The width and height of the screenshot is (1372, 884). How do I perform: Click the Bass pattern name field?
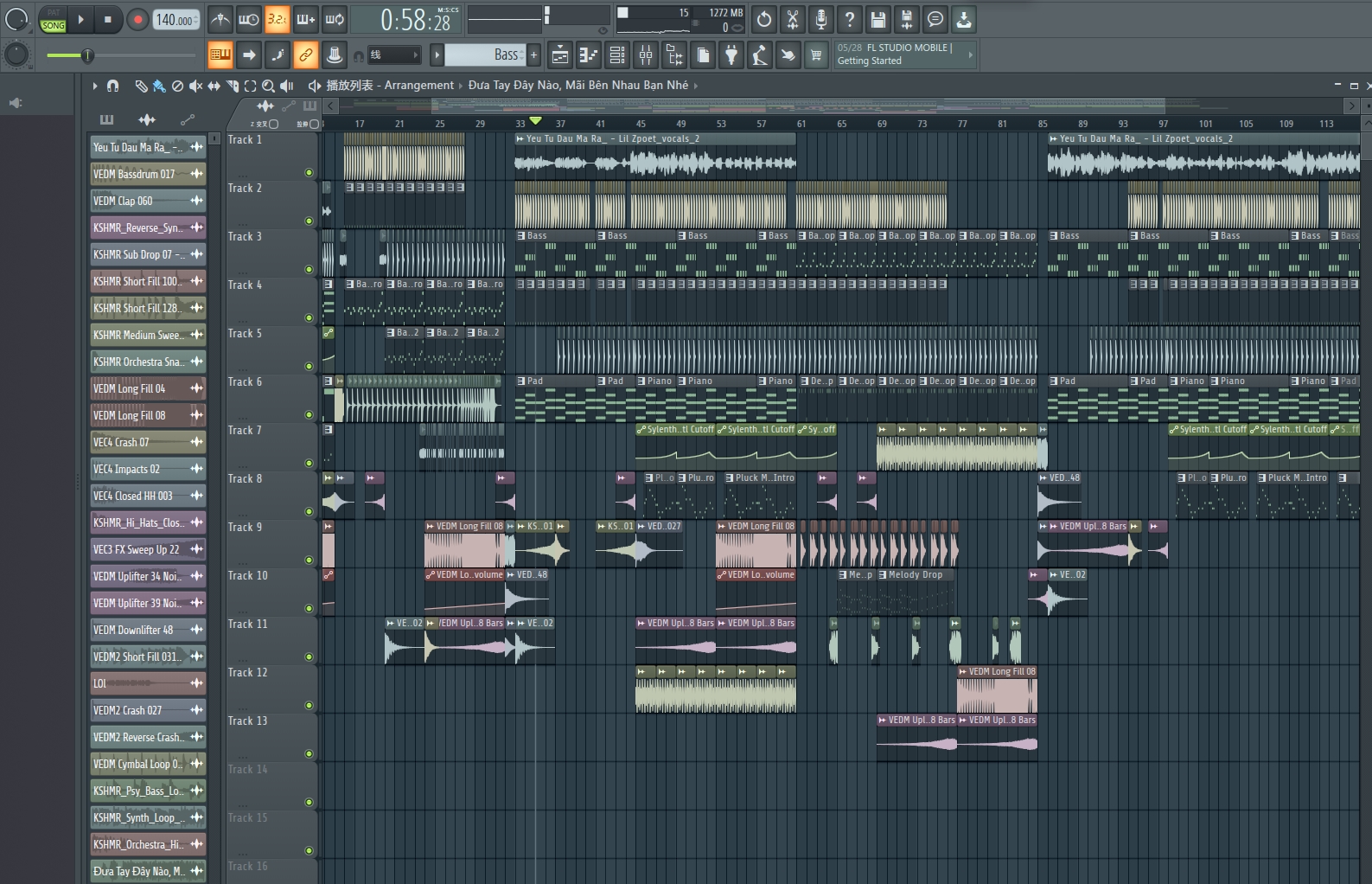click(x=483, y=55)
